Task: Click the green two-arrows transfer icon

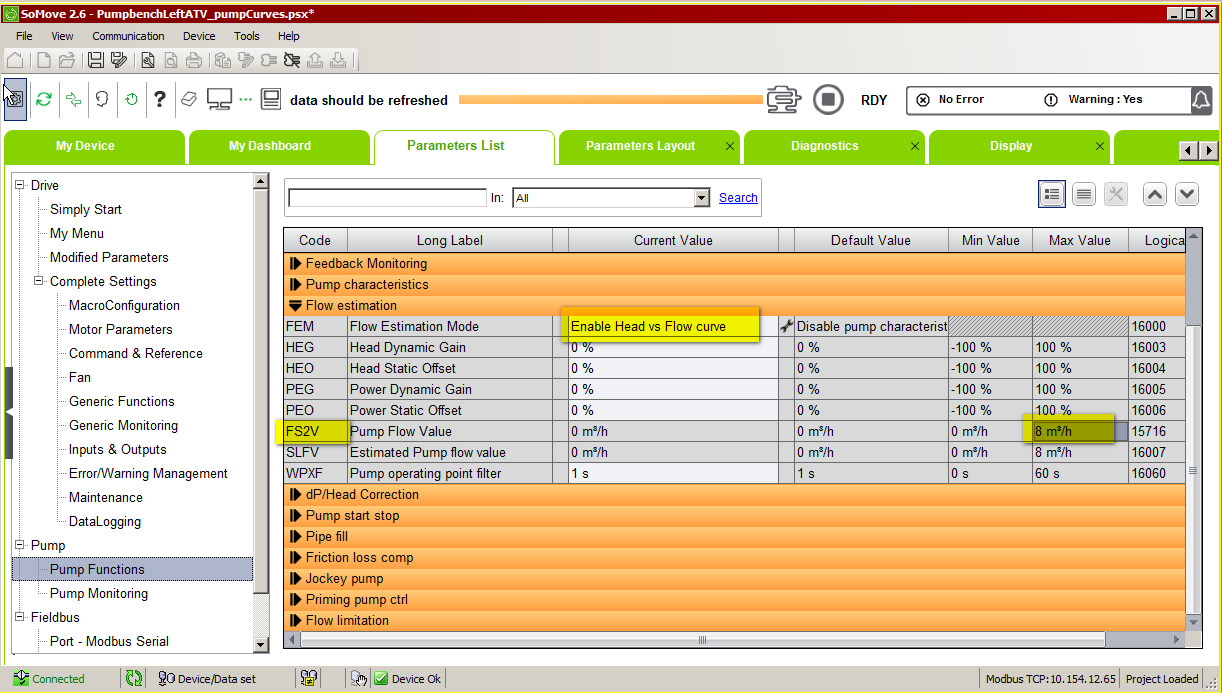Action: click(x=73, y=99)
